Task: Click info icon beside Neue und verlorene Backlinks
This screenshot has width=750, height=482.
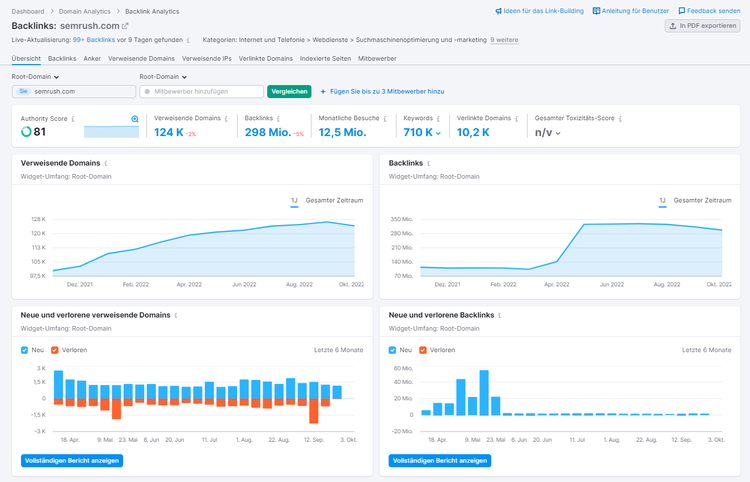Action: (499, 316)
